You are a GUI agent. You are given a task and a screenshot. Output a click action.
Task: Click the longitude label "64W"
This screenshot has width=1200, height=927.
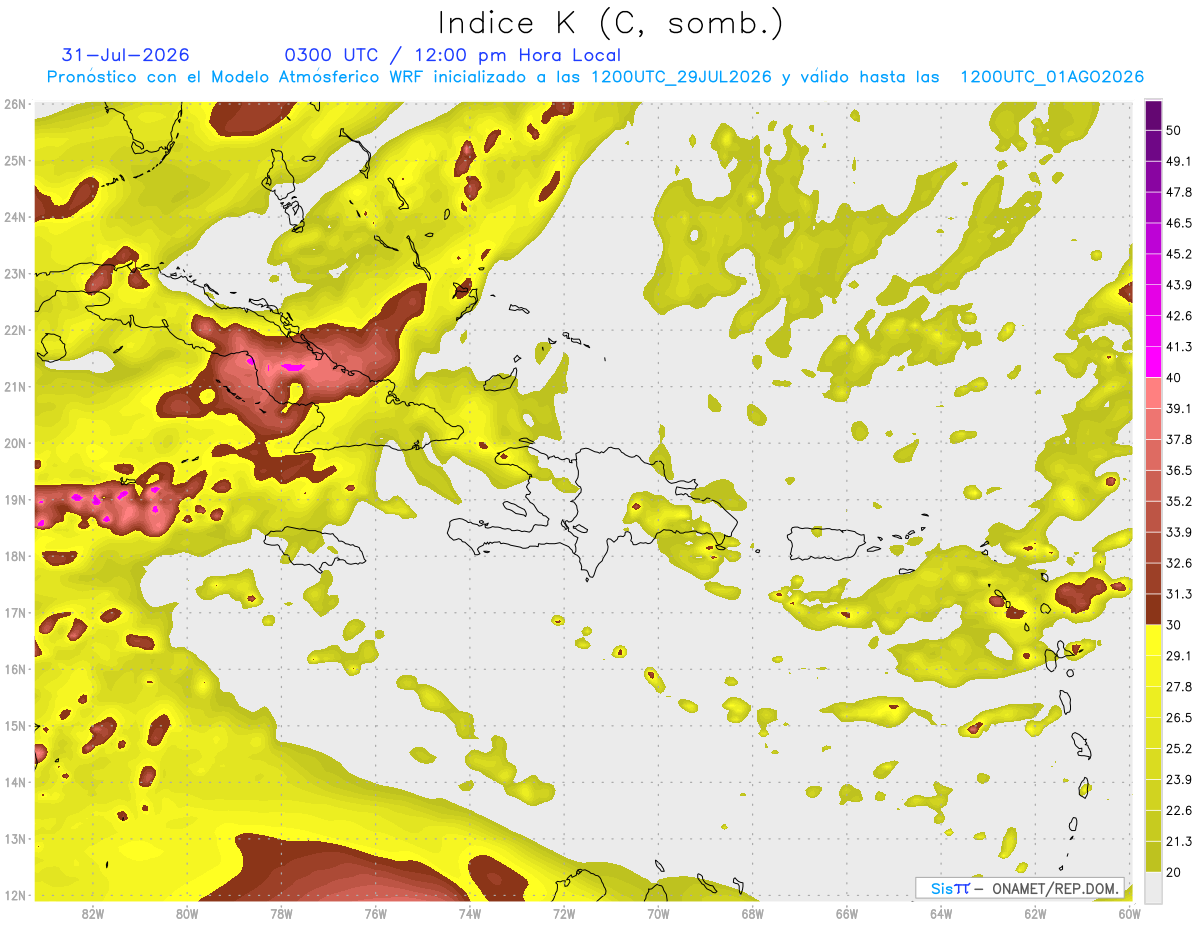[x=941, y=913]
